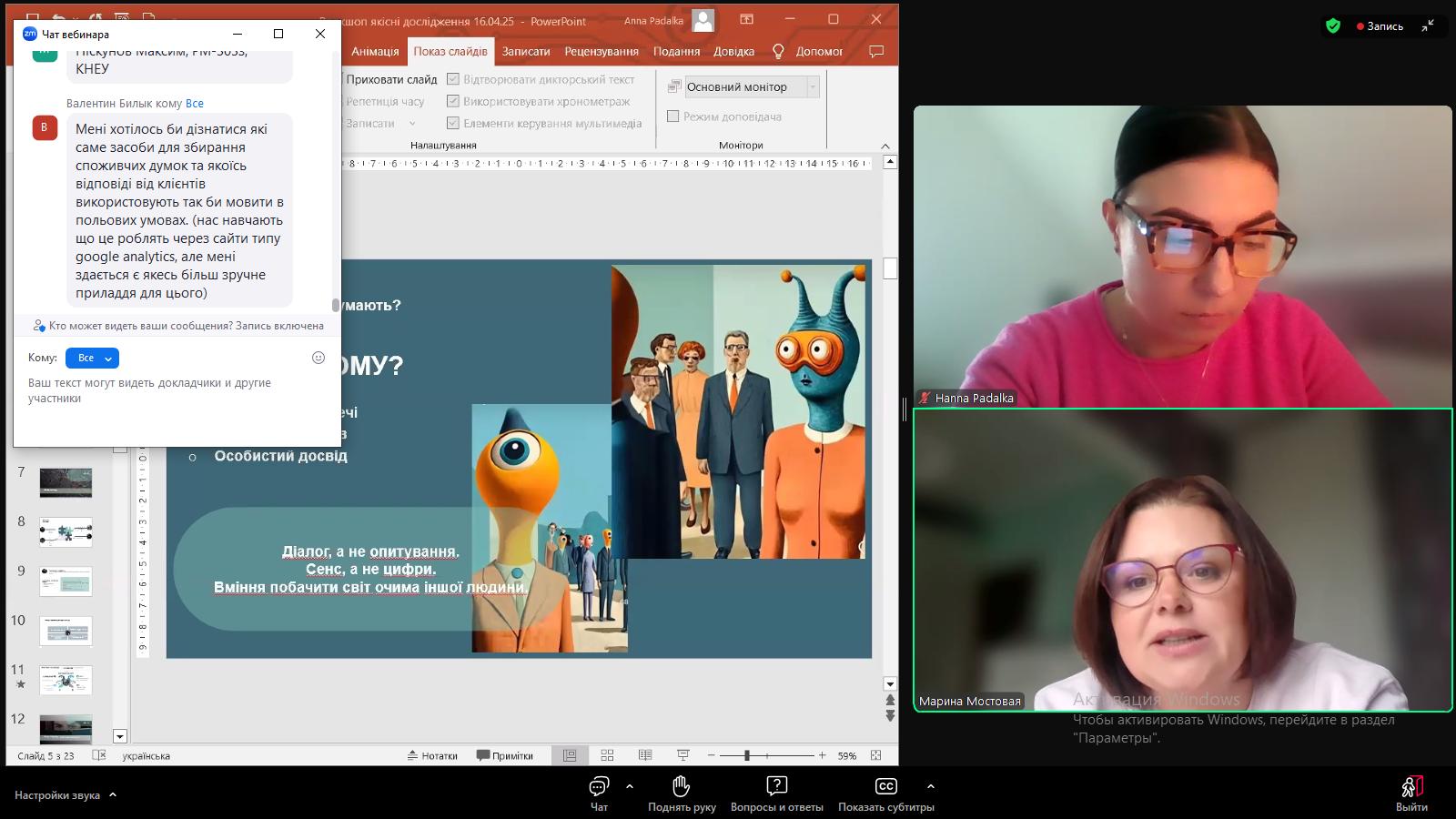Collapse the PowerPoint ribbon

pos(885,146)
